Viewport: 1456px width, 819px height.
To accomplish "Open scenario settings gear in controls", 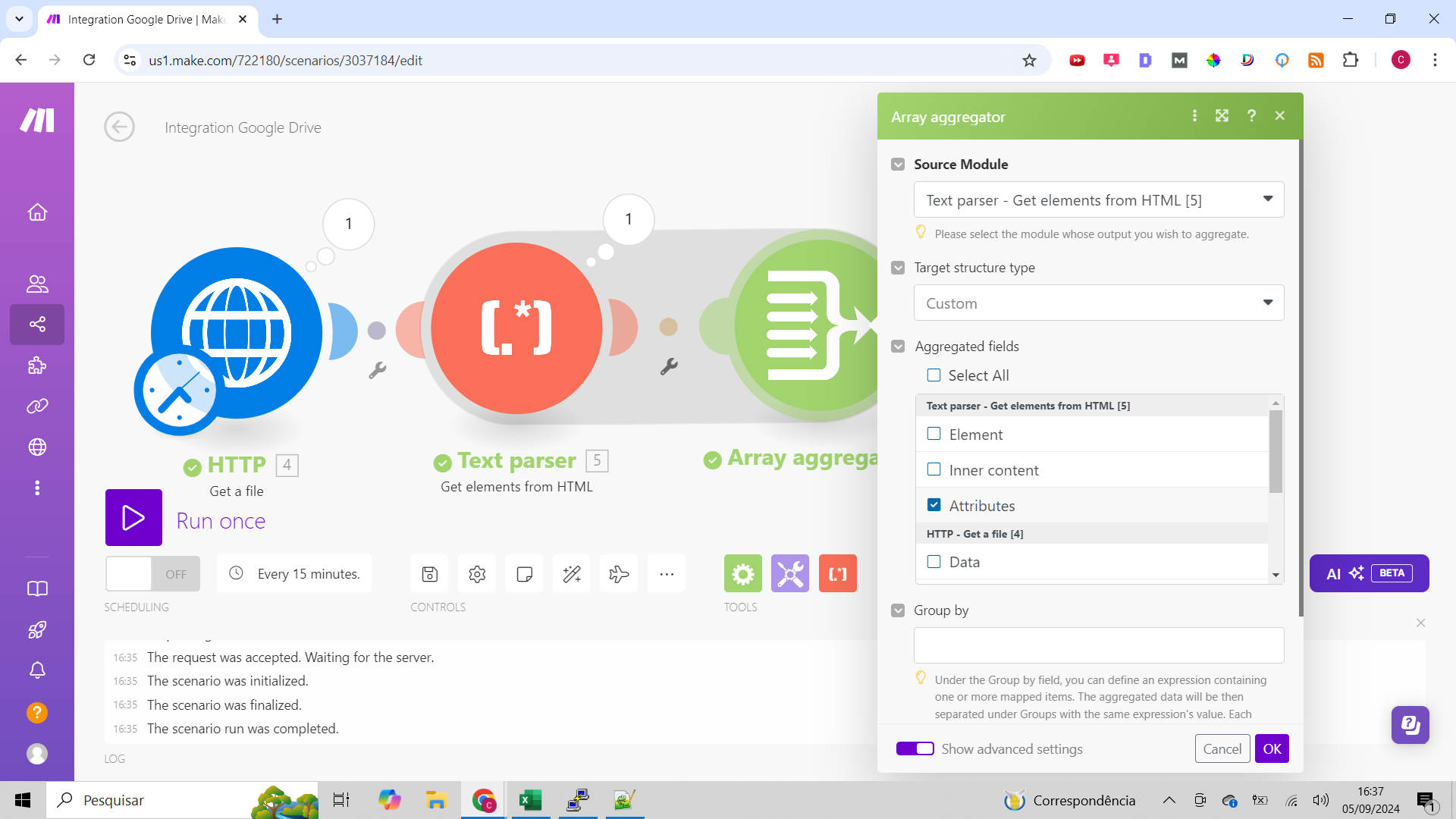I will [x=477, y=574].
